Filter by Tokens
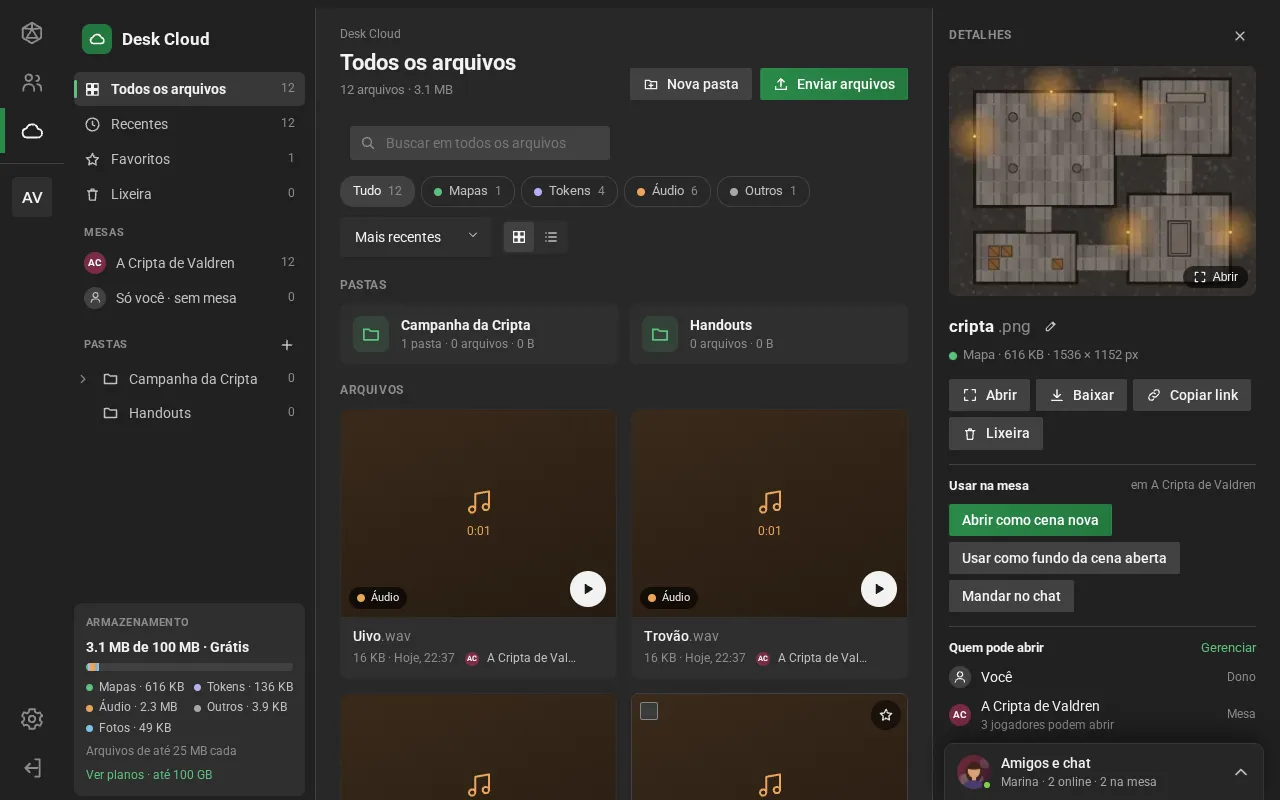The width and height of the screenshot is (1280, 800). [570, 191]
